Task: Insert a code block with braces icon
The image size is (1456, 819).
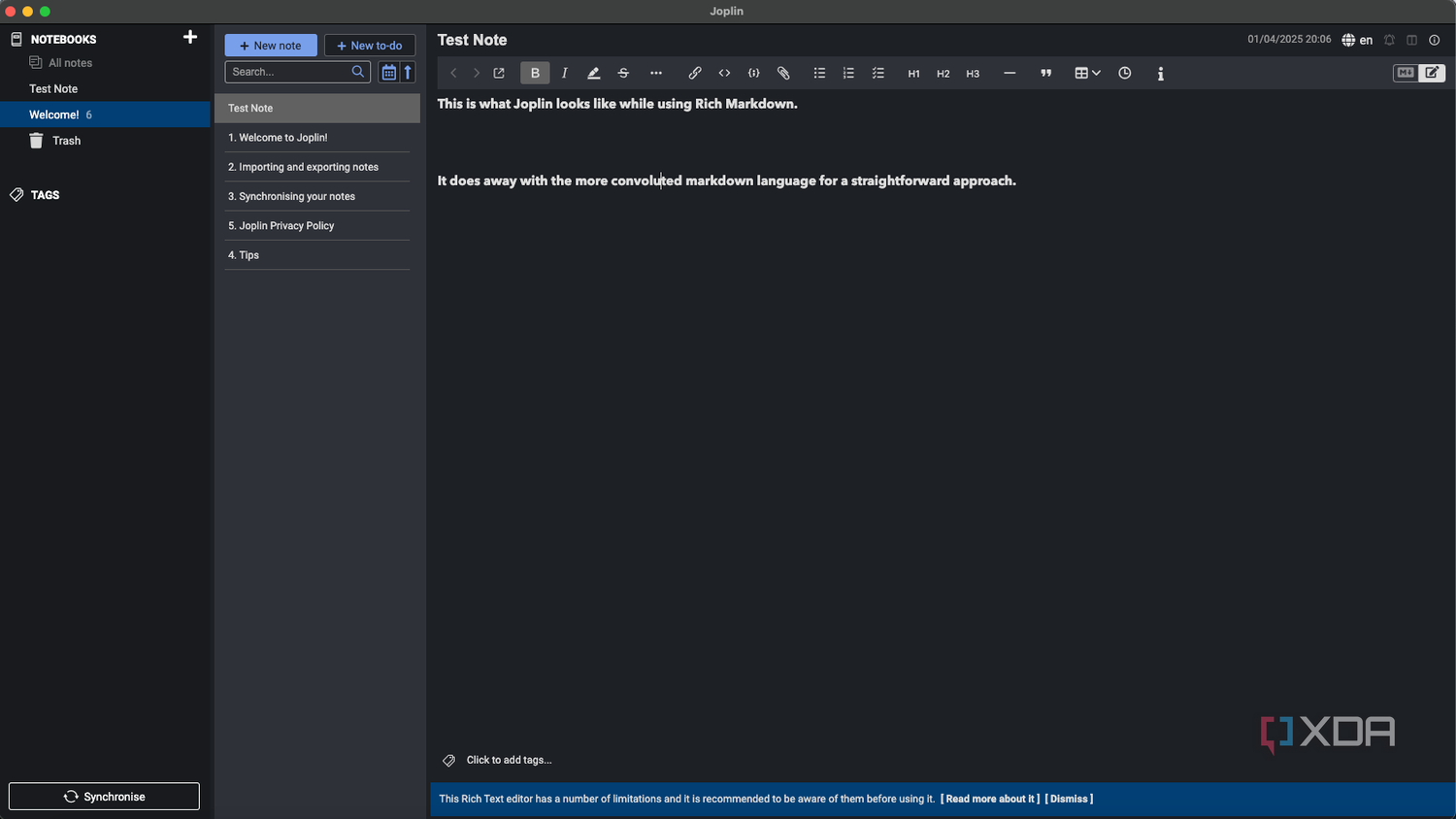Action: click(x=754, y=73)
